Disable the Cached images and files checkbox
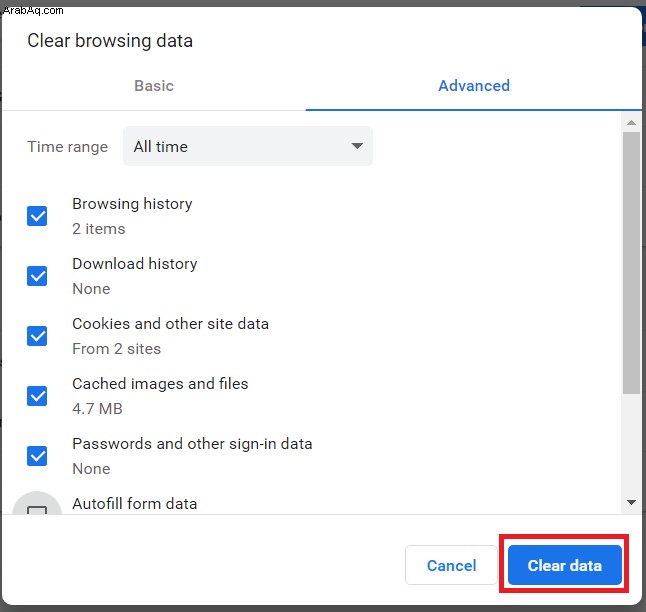 [x=37, y=396]
